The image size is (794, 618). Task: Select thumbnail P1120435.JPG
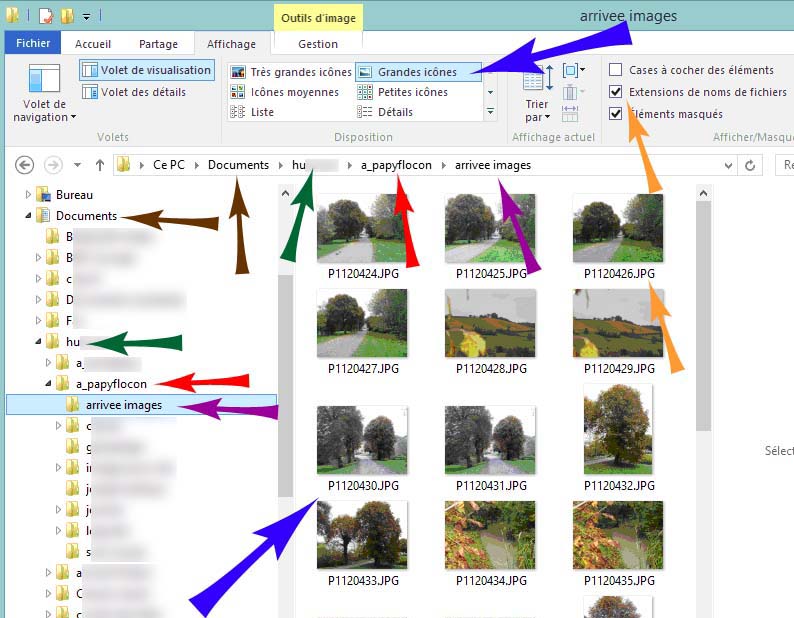point(618,535)
